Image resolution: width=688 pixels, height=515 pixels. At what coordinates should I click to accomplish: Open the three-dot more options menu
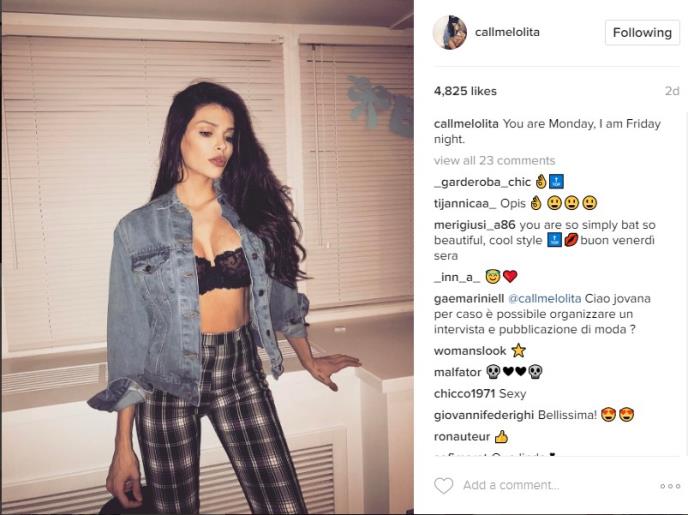tap(670, 486)
